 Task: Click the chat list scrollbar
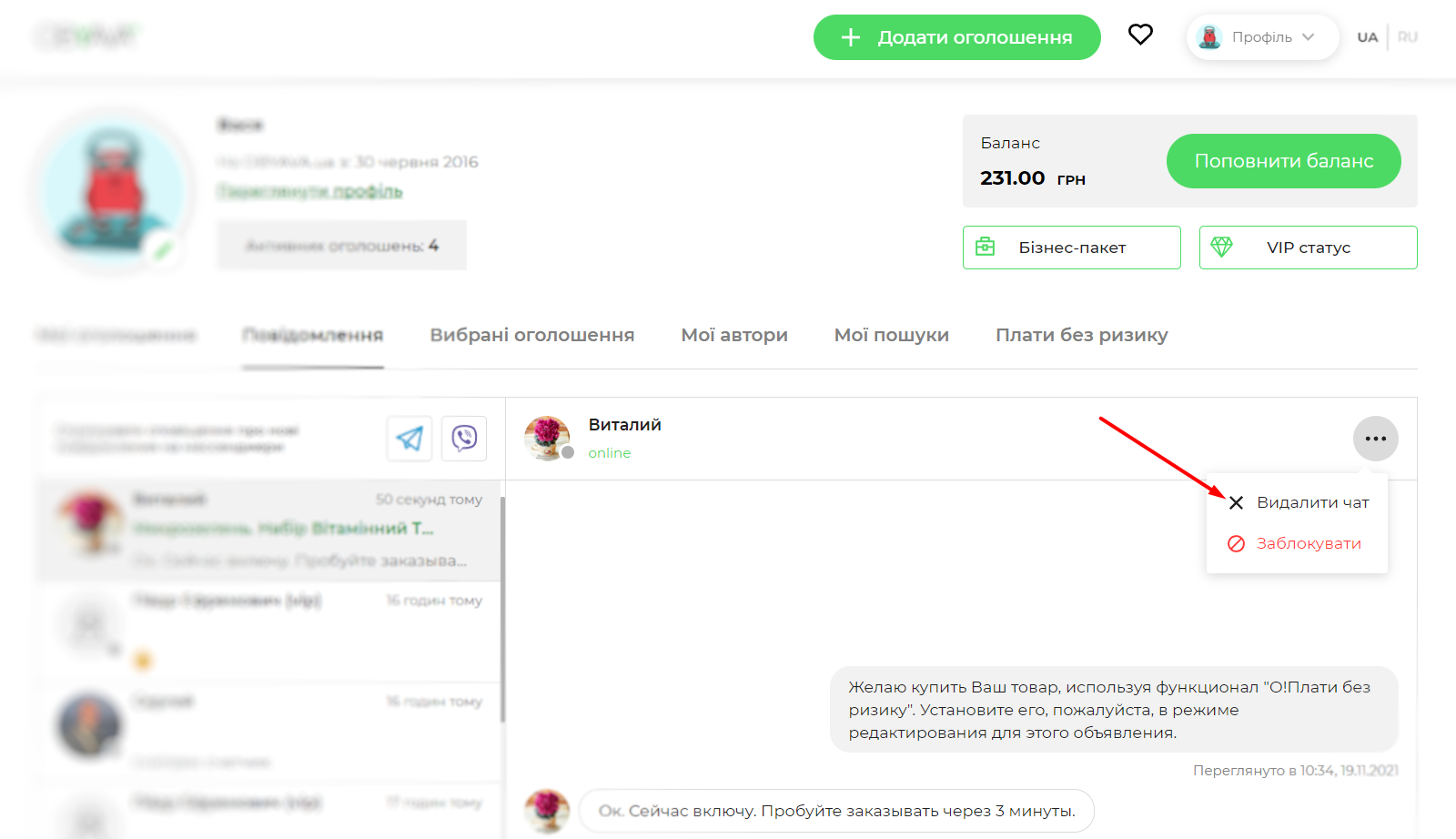(502, 610)
